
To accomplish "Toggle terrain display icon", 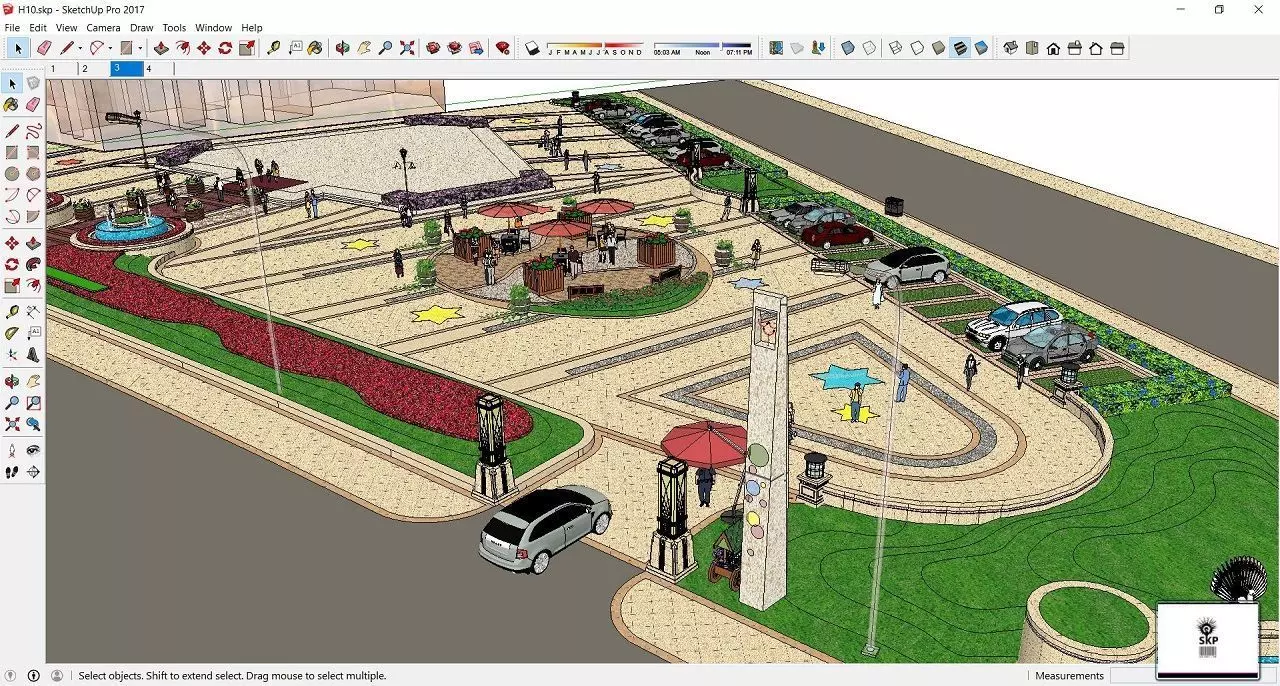I will click(x=797, y=48).
